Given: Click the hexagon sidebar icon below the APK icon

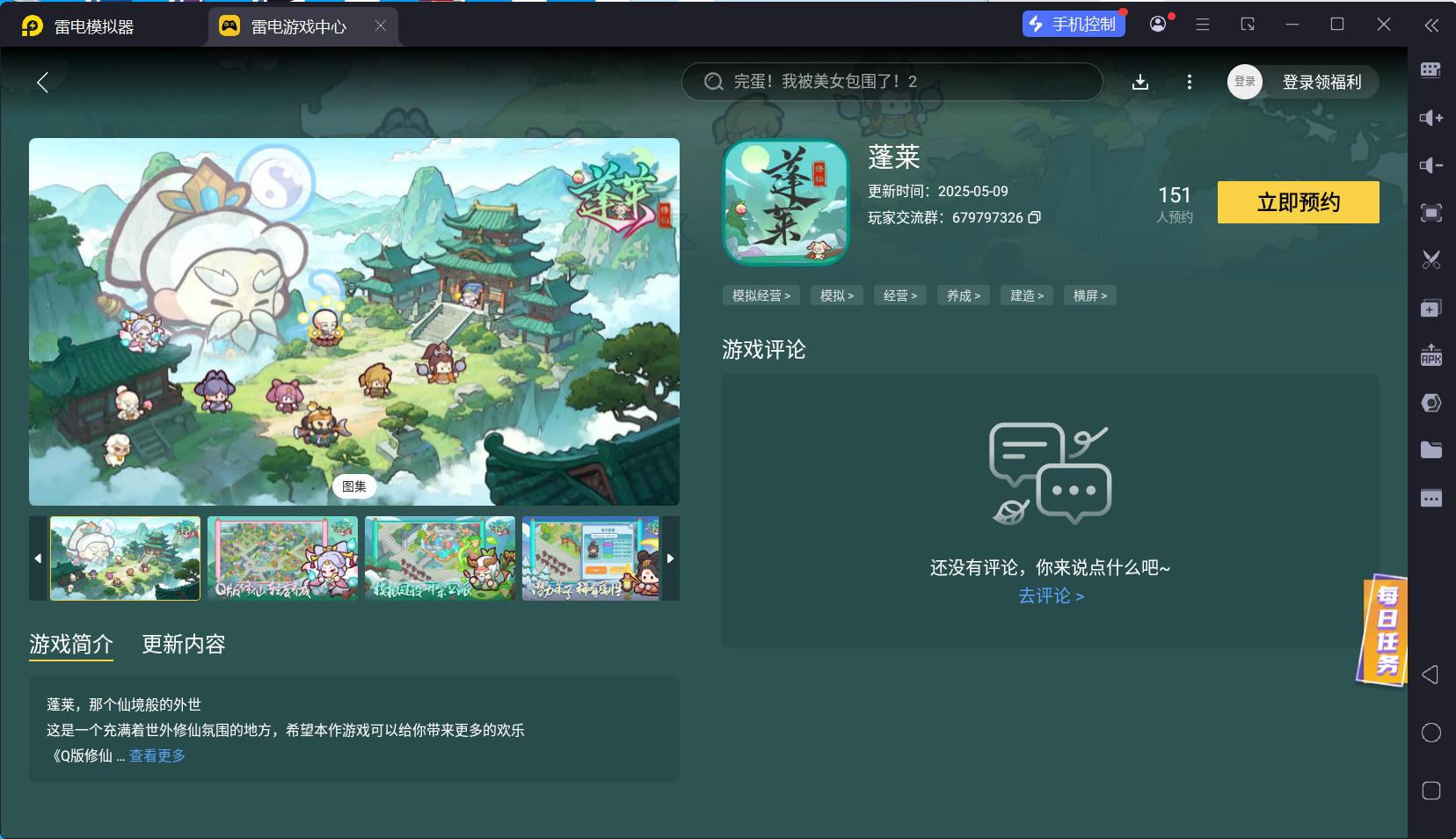Looking at the screenshot, I should [1431, 403].
